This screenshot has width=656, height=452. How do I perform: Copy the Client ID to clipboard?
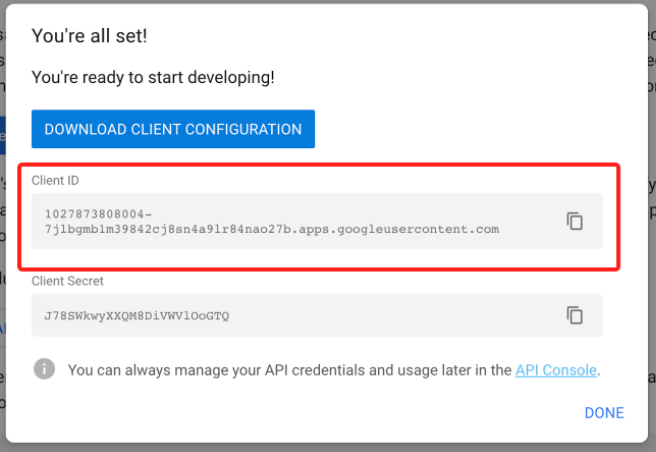point(574,221)
